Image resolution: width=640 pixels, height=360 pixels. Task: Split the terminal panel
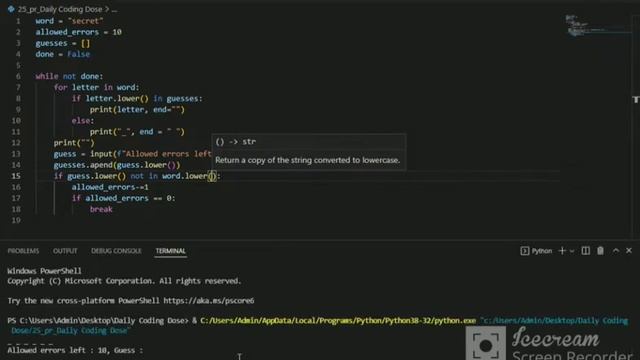585,251
